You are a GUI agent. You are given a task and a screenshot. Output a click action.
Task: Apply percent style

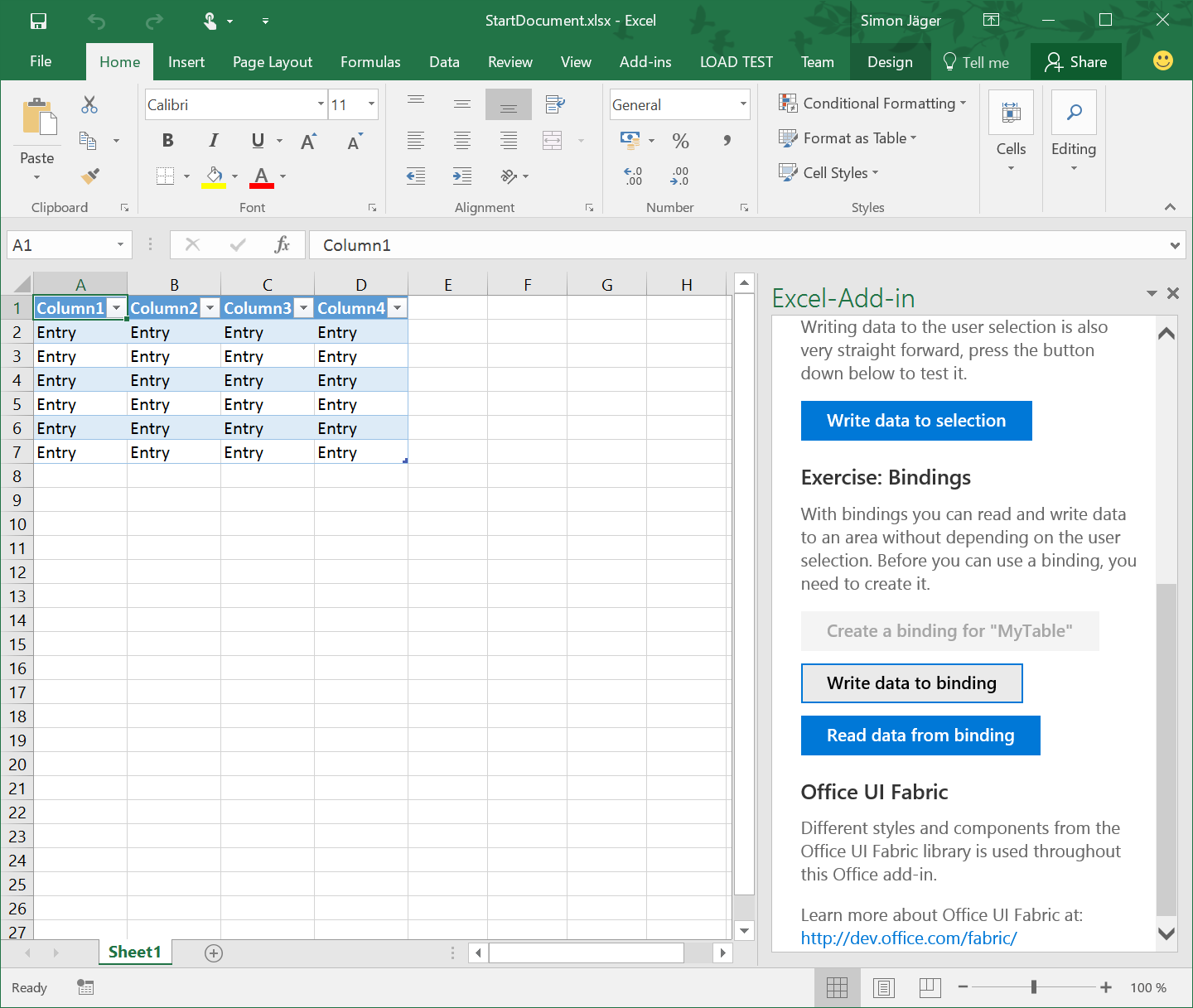[681, 141]
